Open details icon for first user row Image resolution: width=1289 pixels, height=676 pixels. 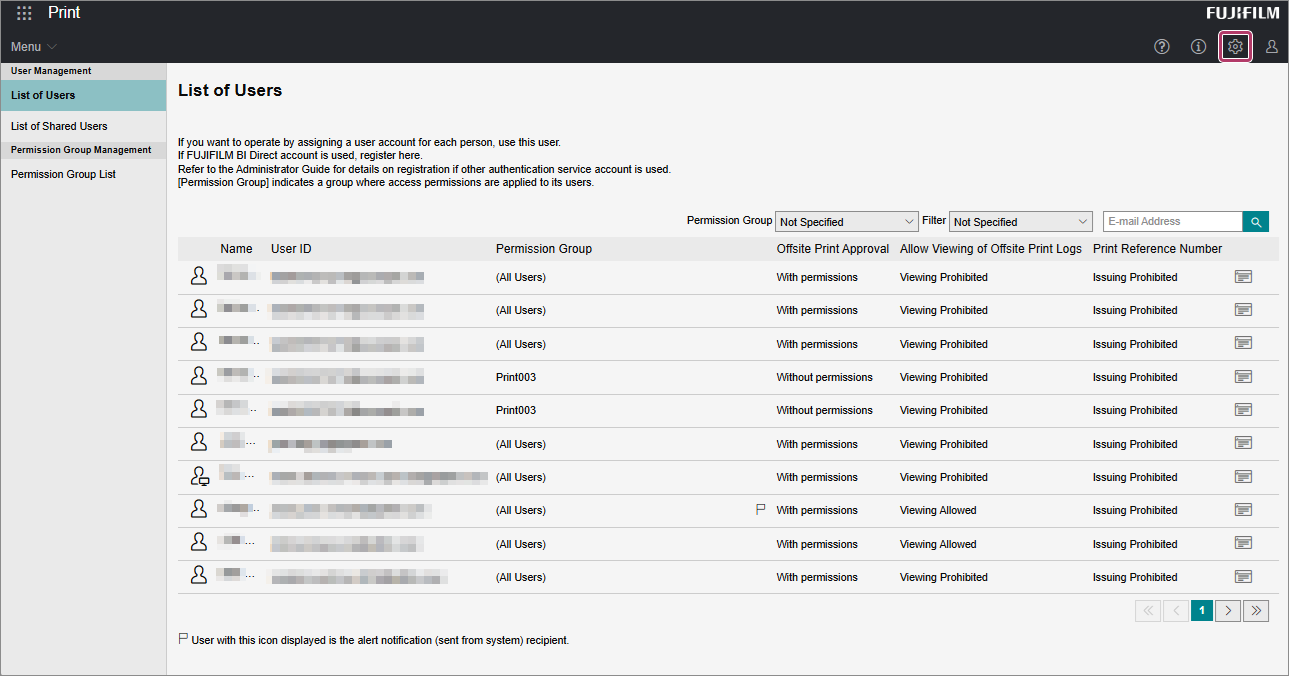click(x=1243, y=277)
